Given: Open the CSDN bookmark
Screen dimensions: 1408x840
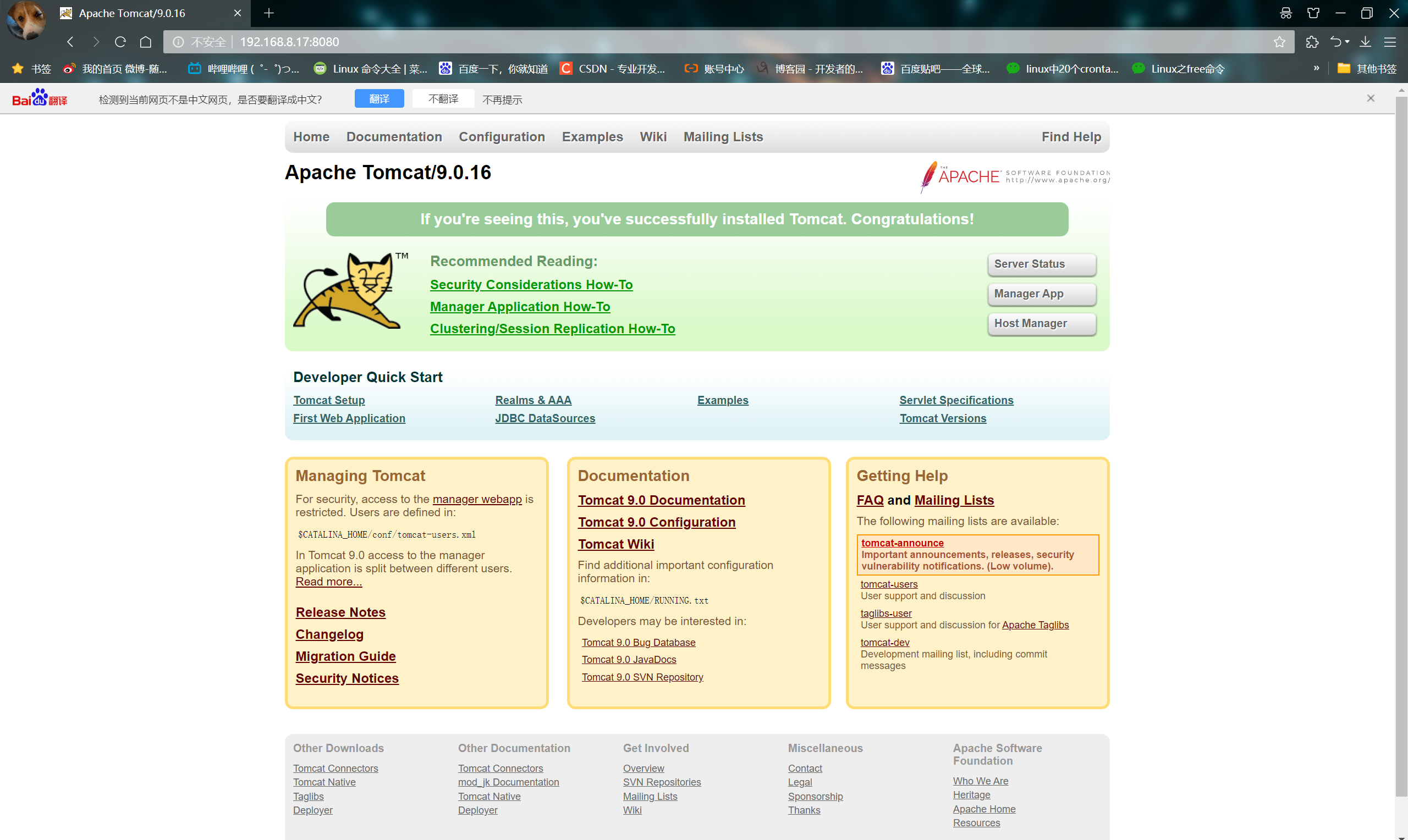Looking at the screenshot, I should click(x=612, y=69).
